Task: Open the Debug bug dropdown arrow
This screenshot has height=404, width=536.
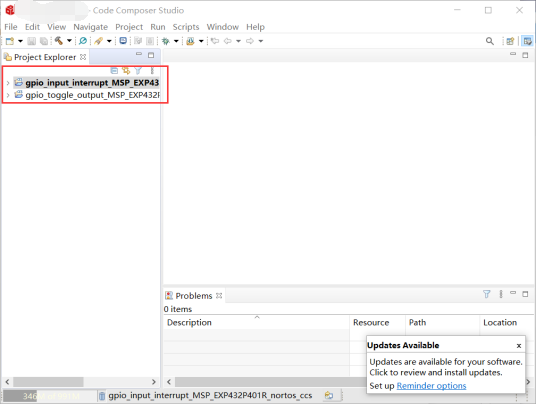Action: [x=176, y=41]
